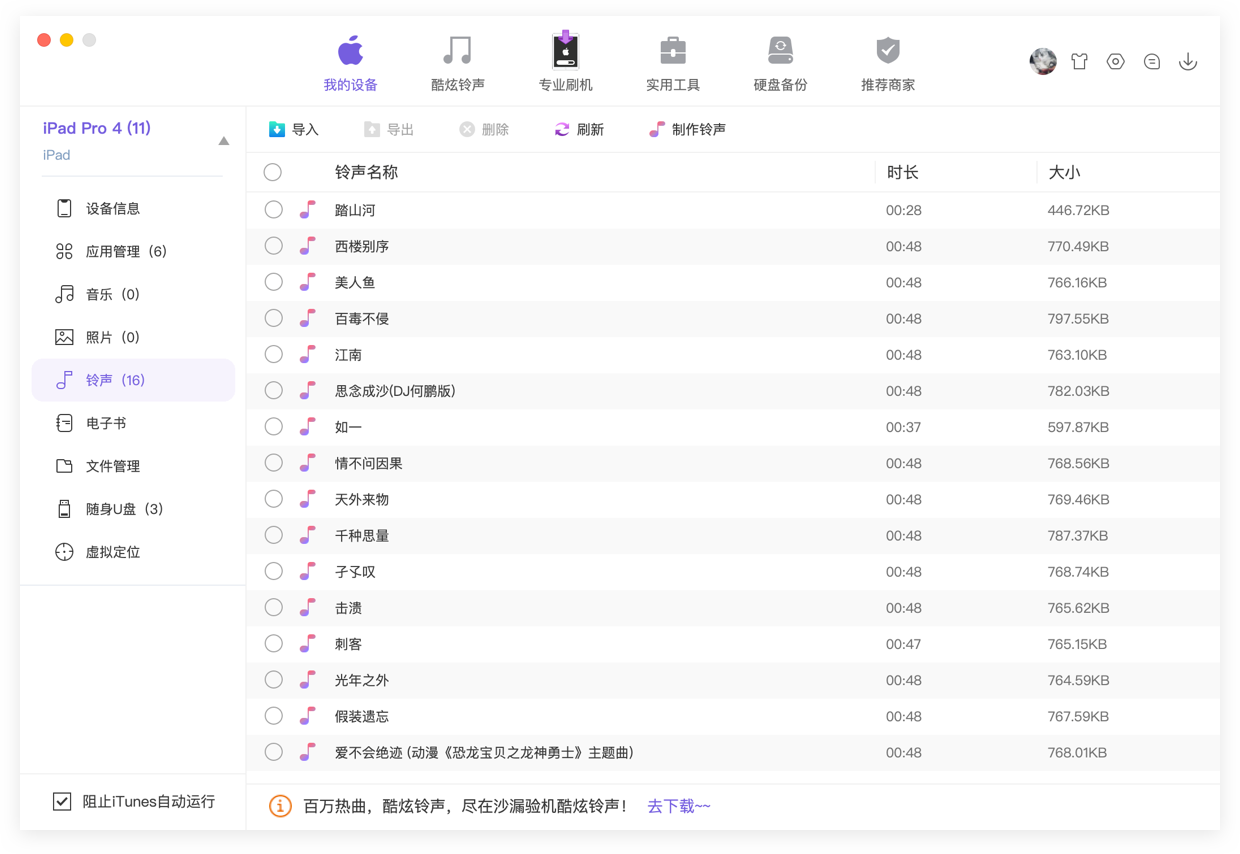The height and width of the screenshot is (854, 1240).
Task: Toggle the select-all circle in header
Action: [x=273, y=172]
